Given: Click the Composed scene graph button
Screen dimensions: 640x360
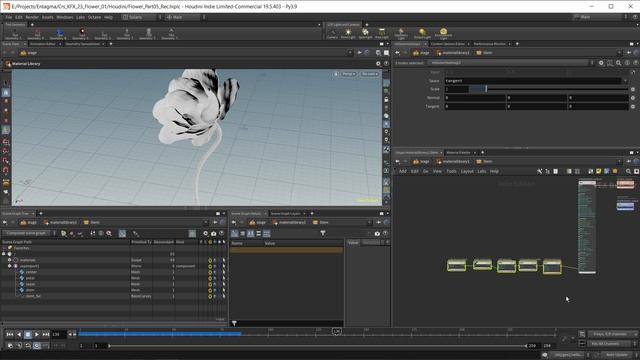Looking at the screenshot, I should click(x=26, y=233).
